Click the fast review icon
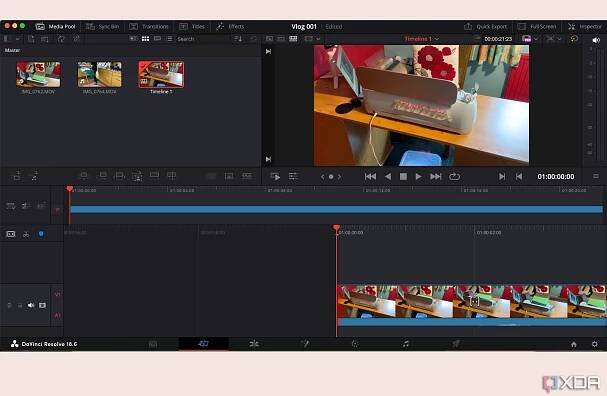Viewport: 607px width, 396px height. [x=275, y=177]
